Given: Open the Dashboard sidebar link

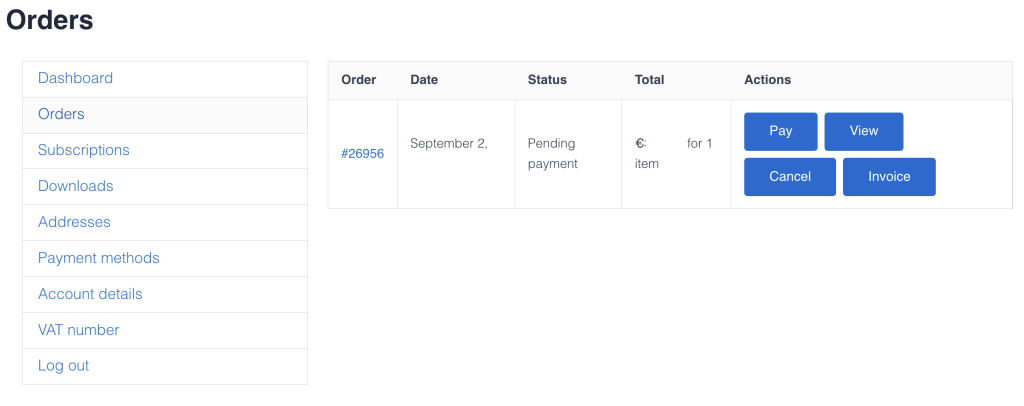Looking at the screenshot, I should [x=75, y=78].
